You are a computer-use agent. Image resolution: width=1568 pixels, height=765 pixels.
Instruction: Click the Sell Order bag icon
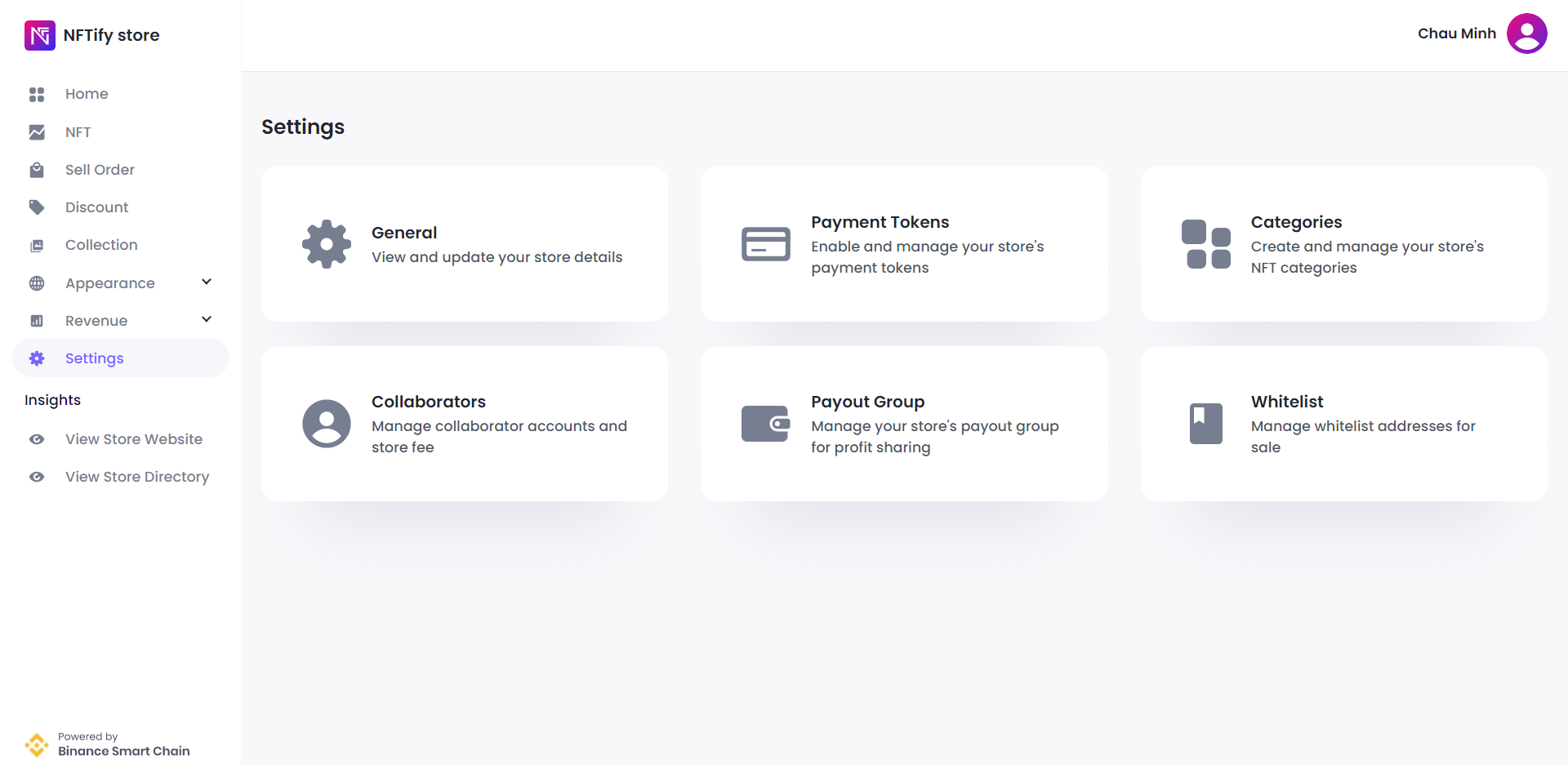pyautogui.click(x=37, y=170)
